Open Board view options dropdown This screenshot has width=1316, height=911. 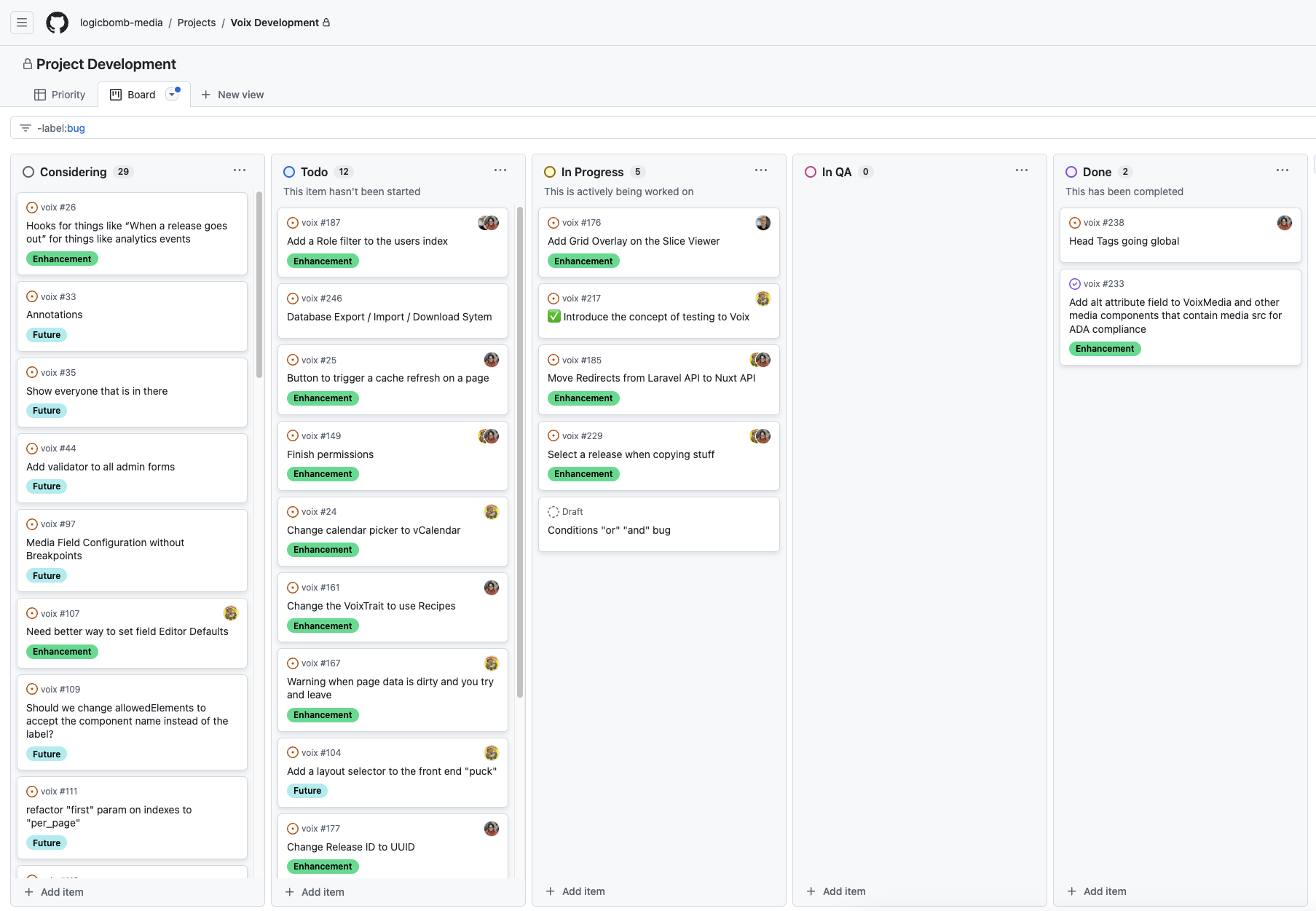(172, 95)
